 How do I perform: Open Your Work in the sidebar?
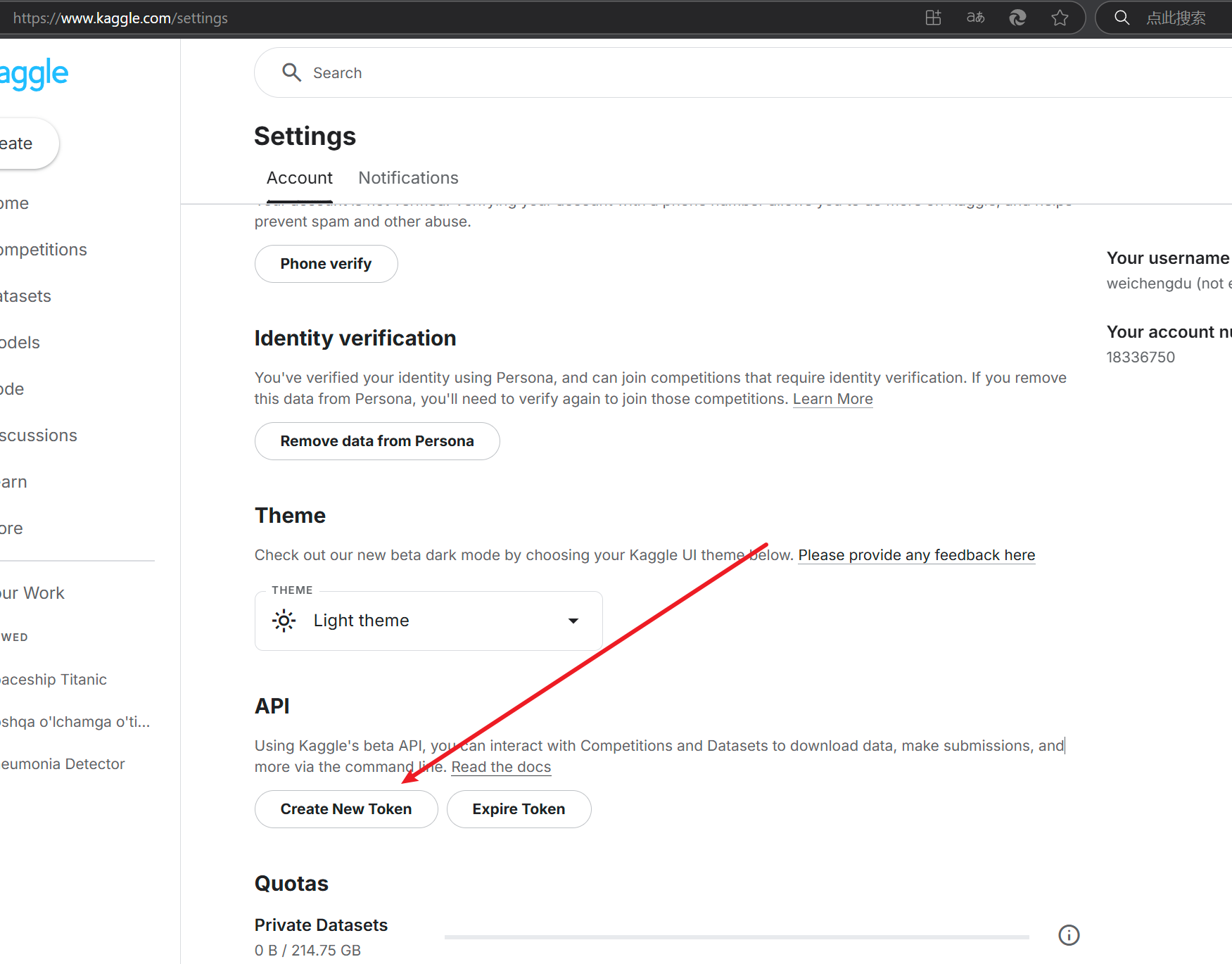32,593
